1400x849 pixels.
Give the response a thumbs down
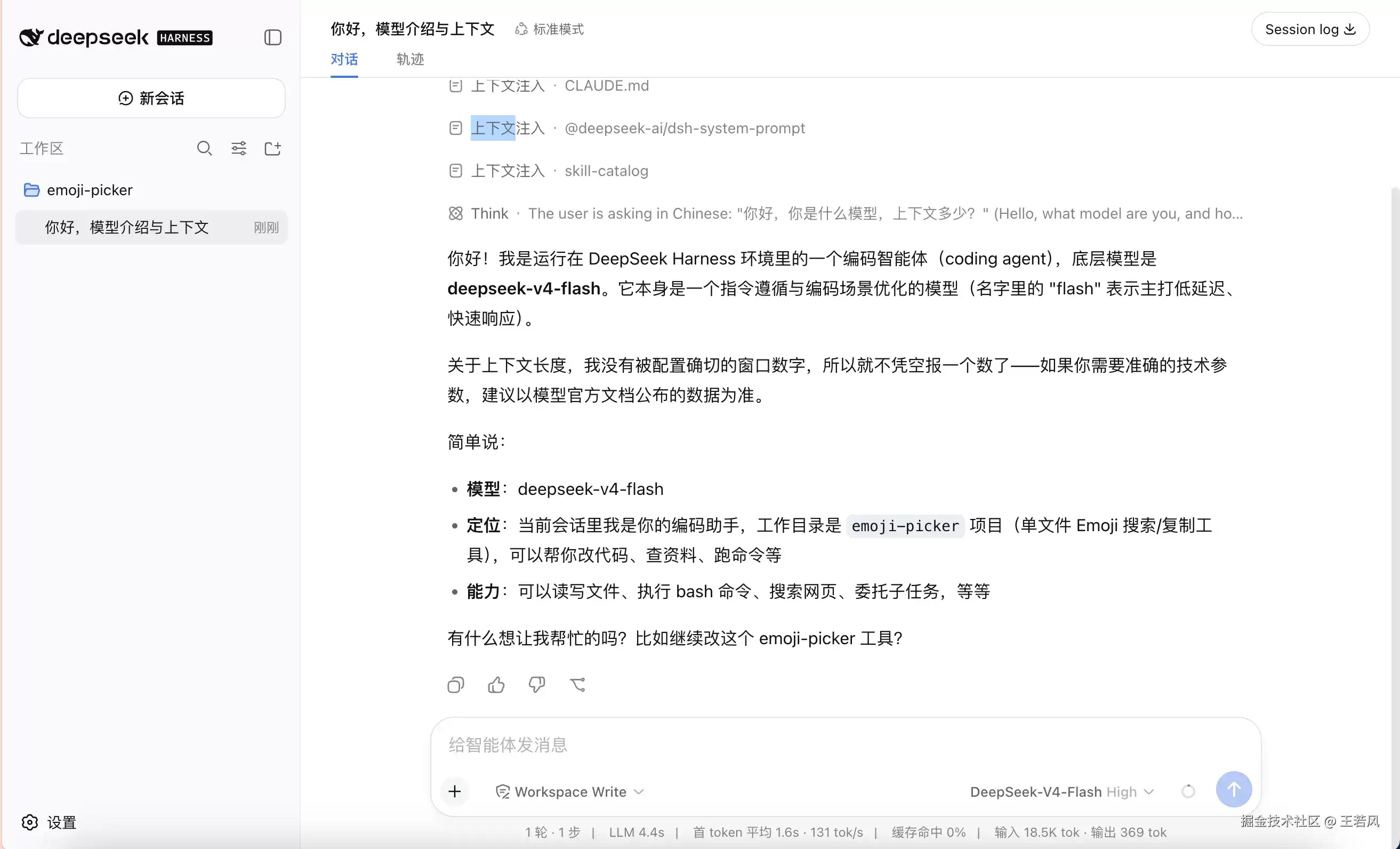click(x=537, y=685)
